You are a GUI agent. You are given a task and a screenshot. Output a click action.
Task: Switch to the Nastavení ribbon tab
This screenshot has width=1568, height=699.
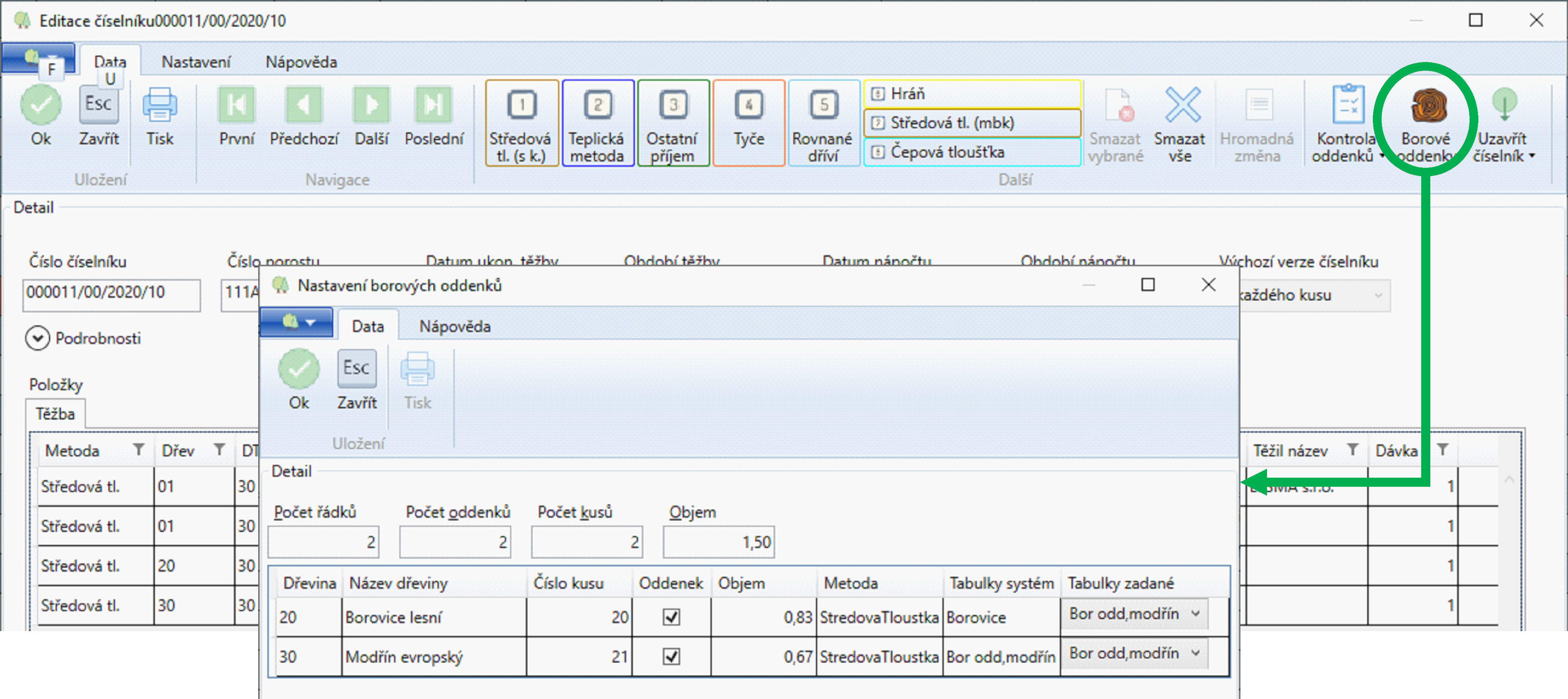pyautogui.click(x=196, y=62)
